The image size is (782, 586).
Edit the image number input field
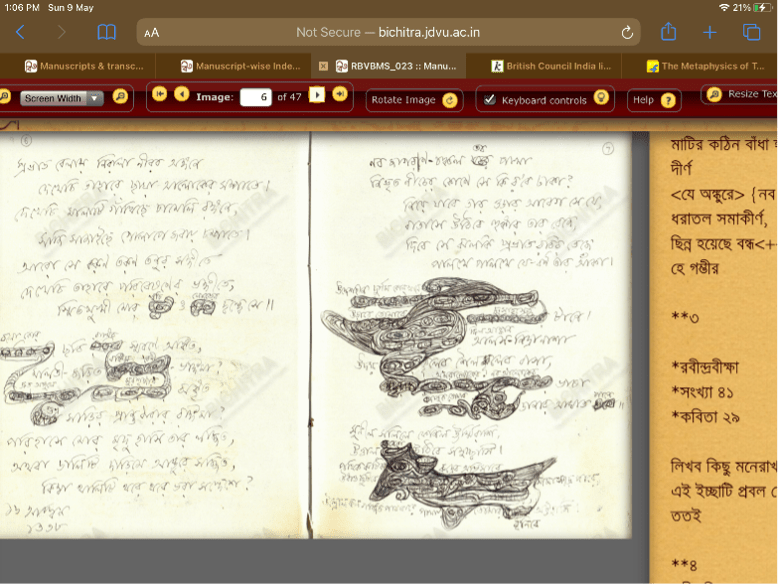[256, 97]
